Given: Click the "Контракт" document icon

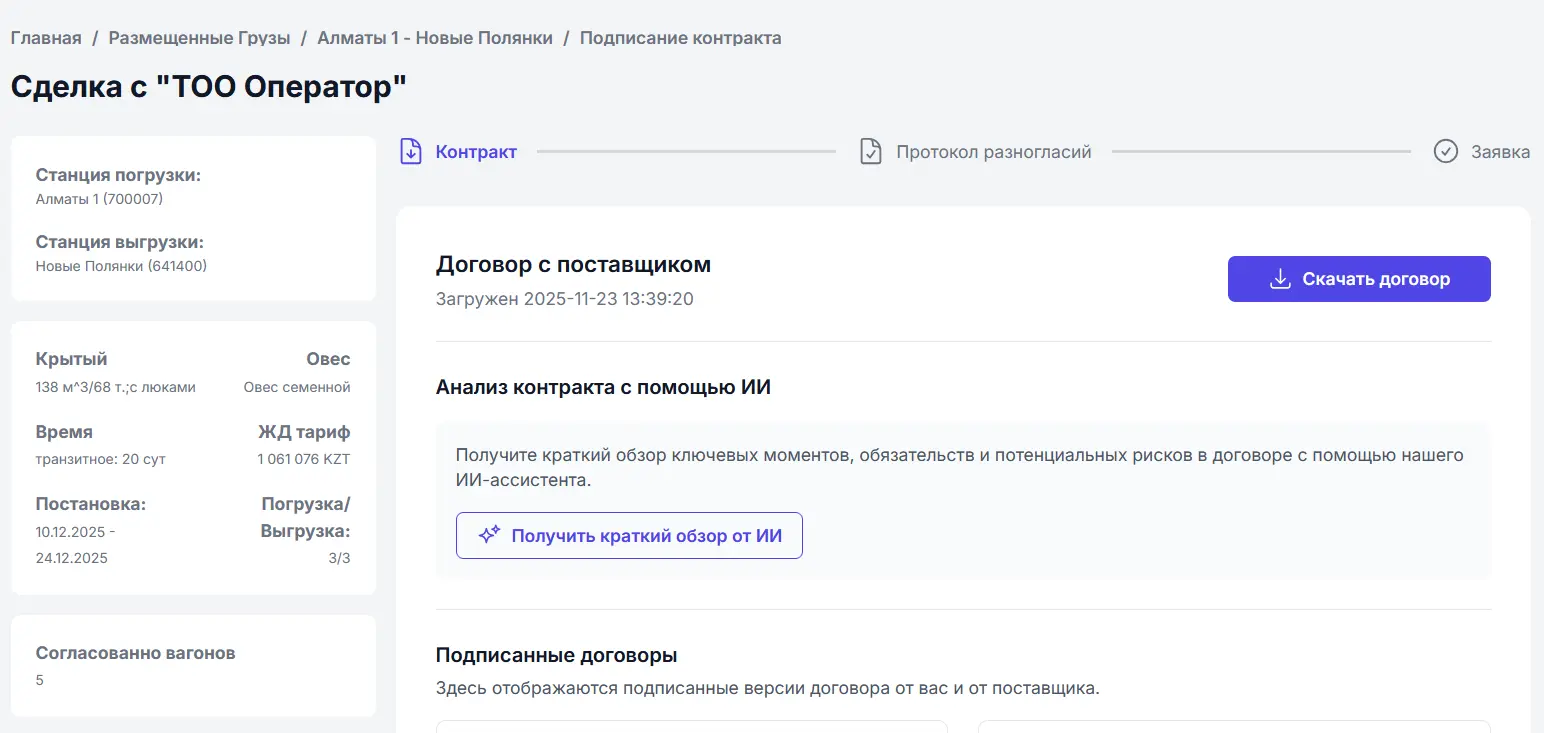Looking at the screenshot, I should pos(411,151).
